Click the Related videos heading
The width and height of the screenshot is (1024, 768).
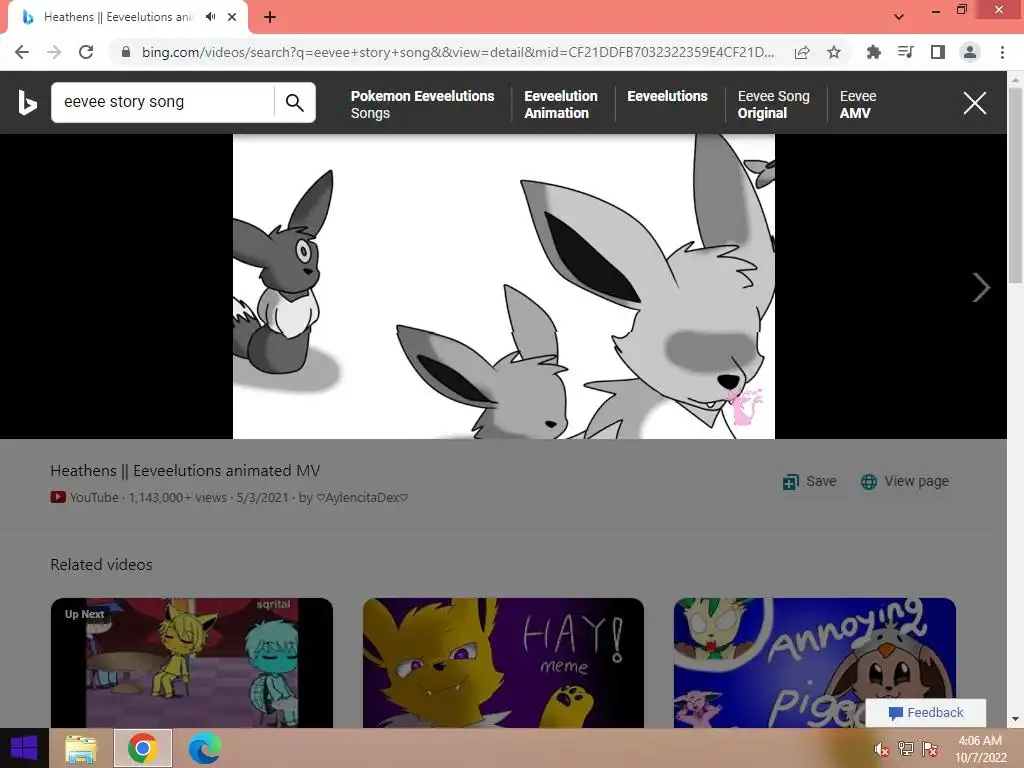click(x=101, y=565)
